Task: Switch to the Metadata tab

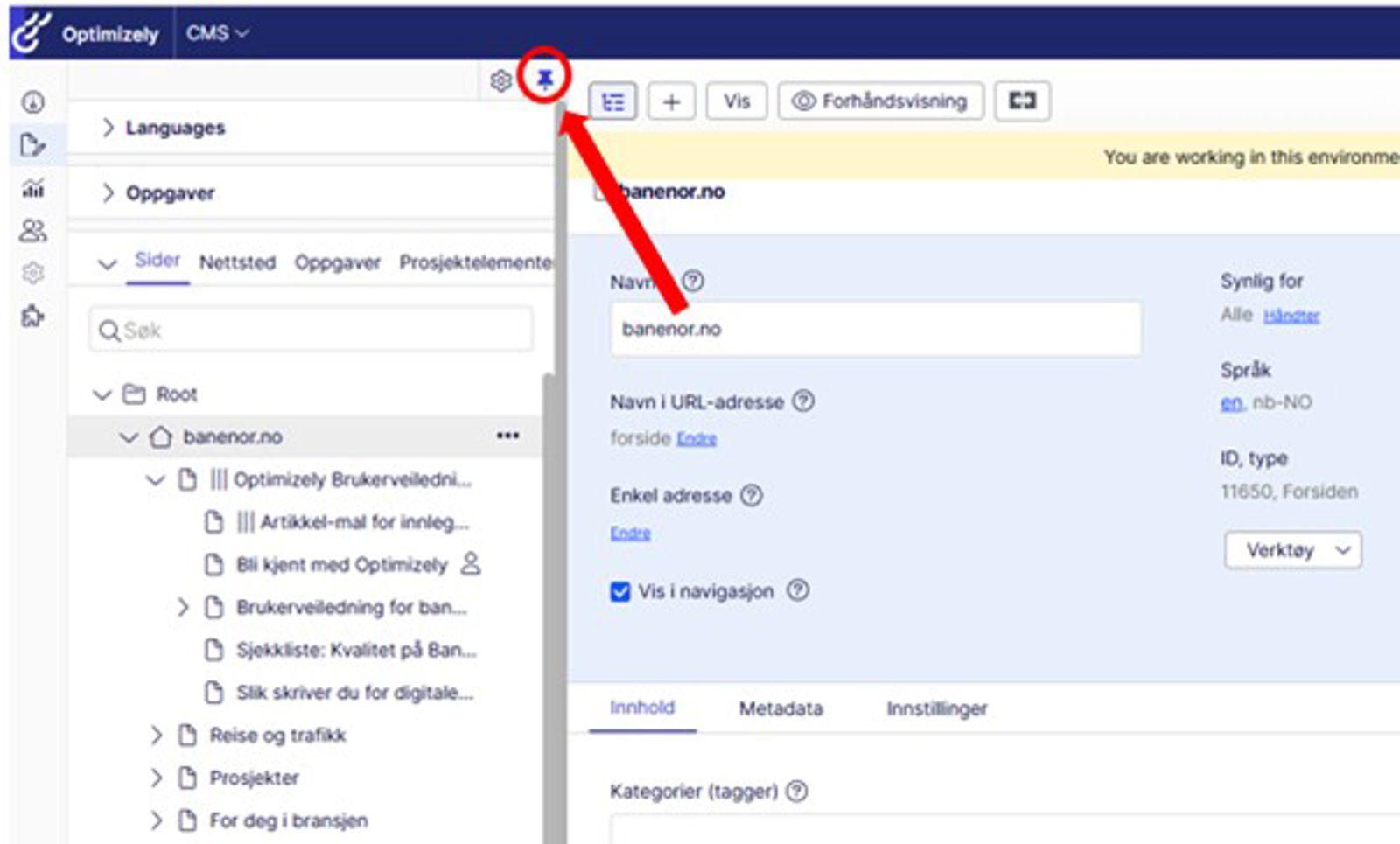Action: 780,708
